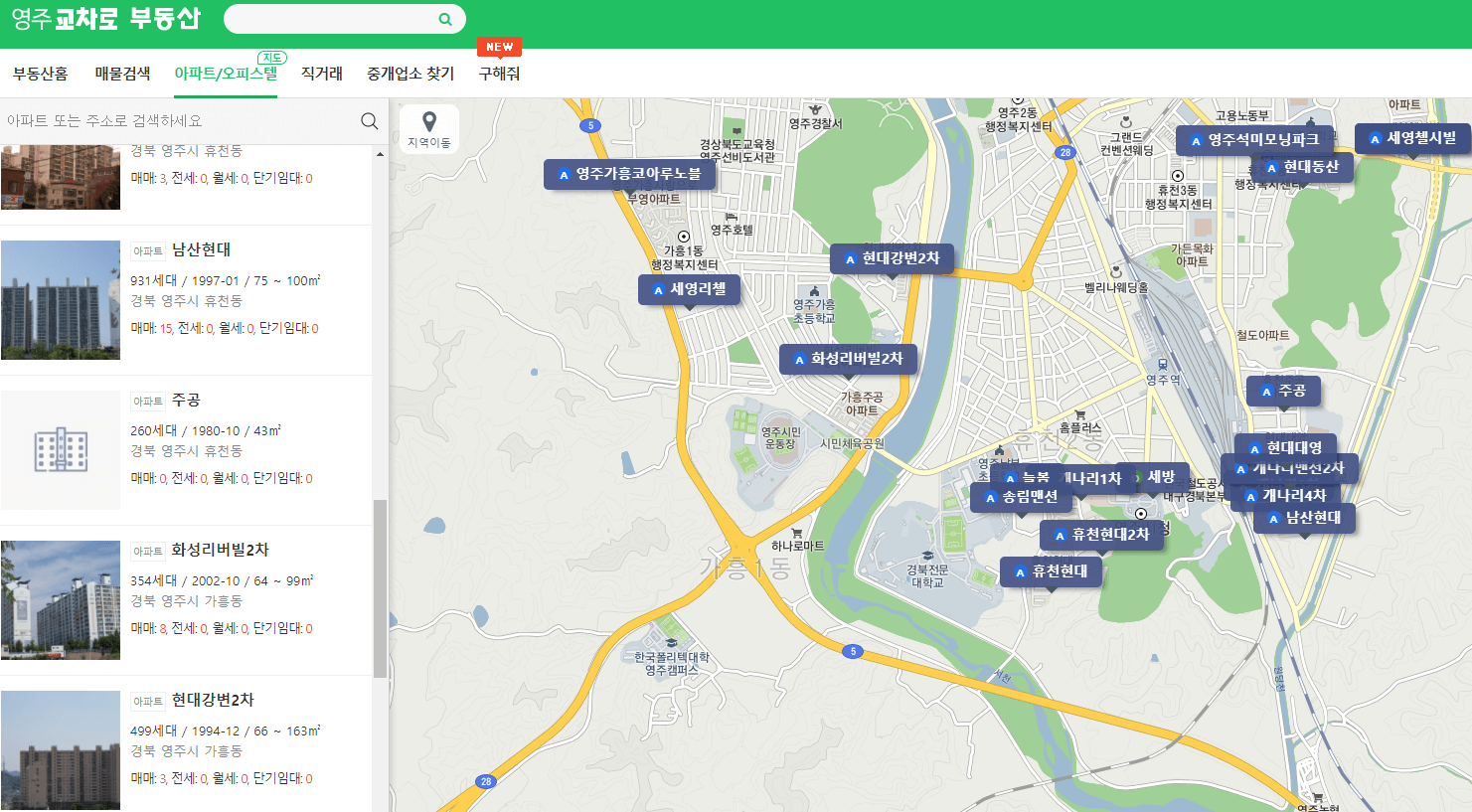Viewport: 1472px width, 812px height.
Task: Click the listings panel scrollbar thumb
Action: click(x=380, y=588)
